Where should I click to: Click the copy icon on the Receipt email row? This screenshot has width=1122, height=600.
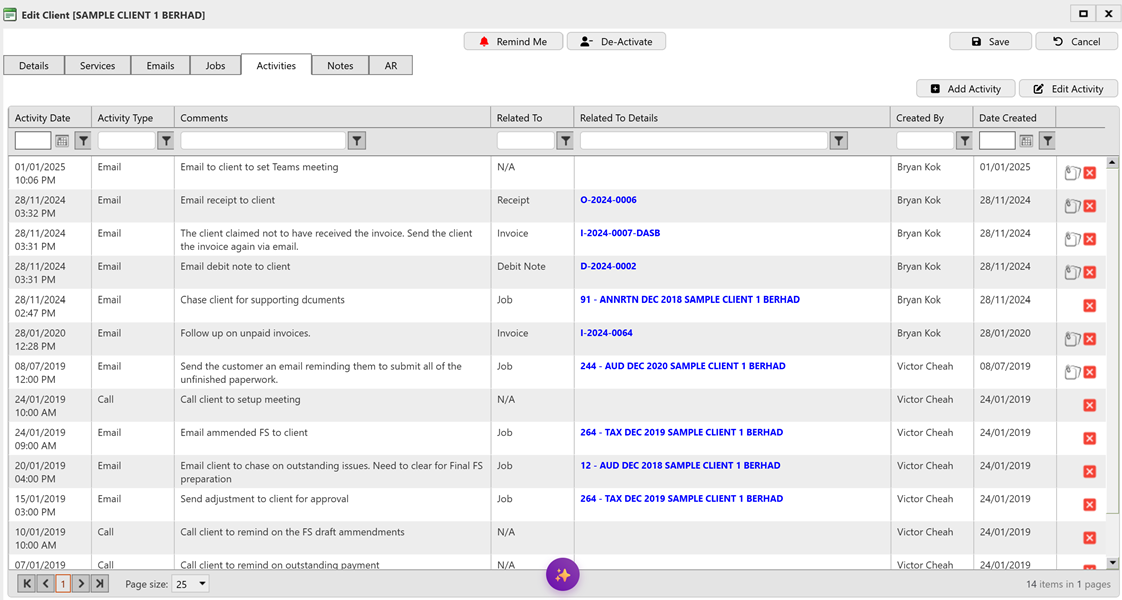click(1073, 205)
